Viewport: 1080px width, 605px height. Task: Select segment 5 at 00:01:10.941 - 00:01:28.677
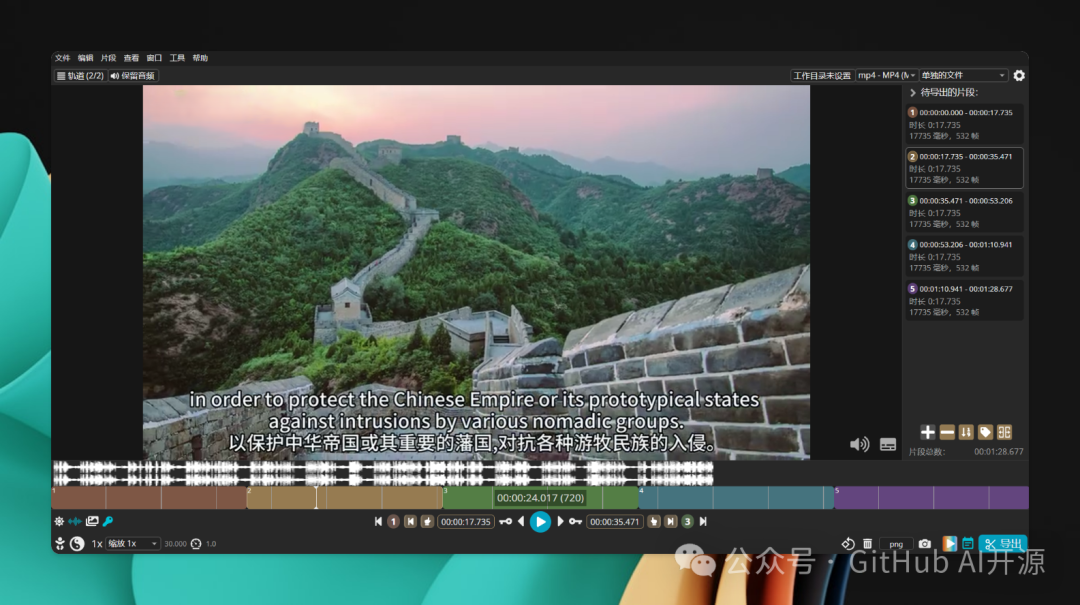[x=964, y=300]
